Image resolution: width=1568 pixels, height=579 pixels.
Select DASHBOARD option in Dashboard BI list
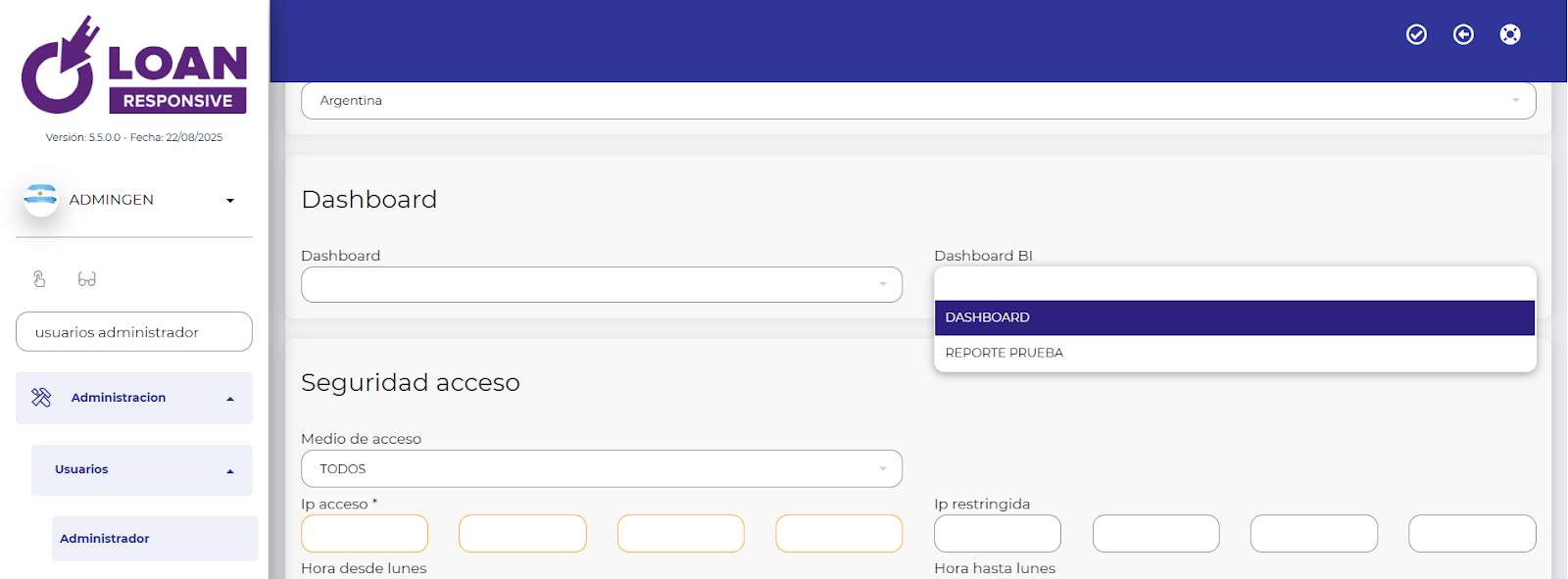tap(1234, 317)
